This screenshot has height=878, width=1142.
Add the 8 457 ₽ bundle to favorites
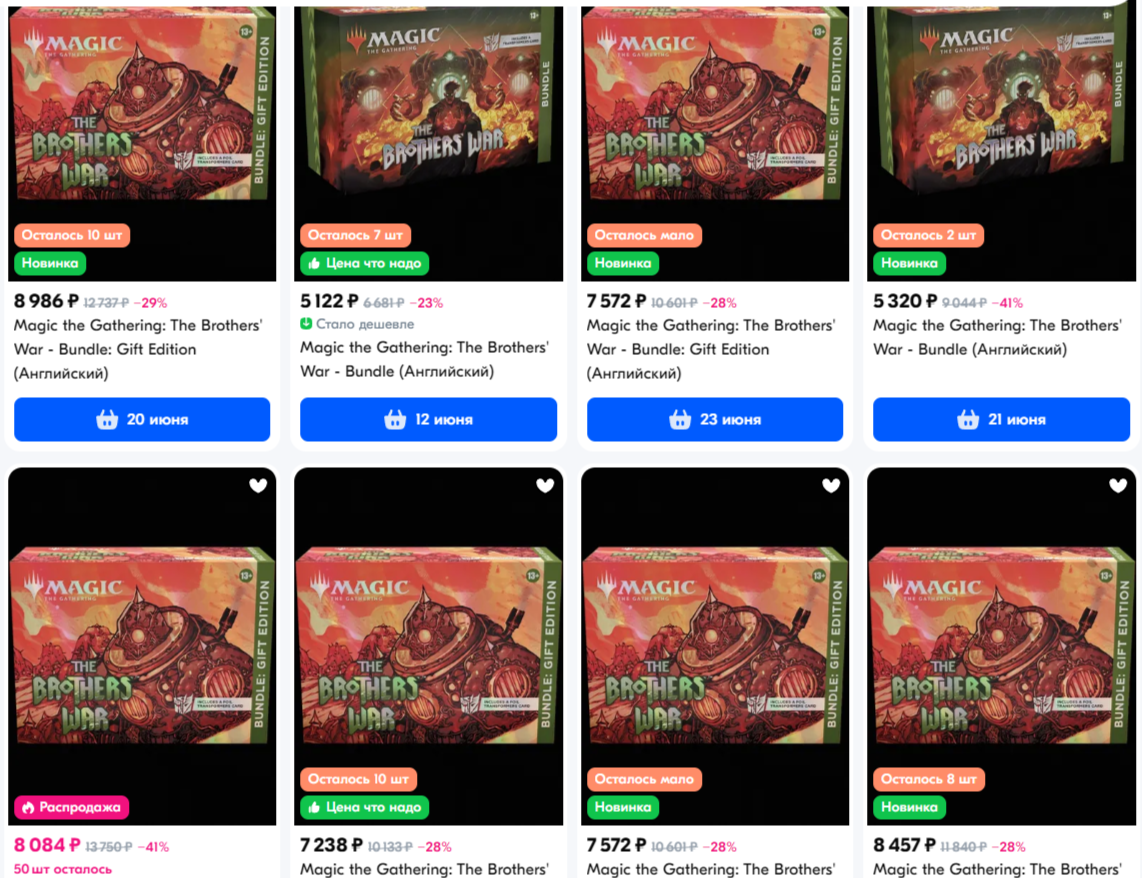(1118, 486)
